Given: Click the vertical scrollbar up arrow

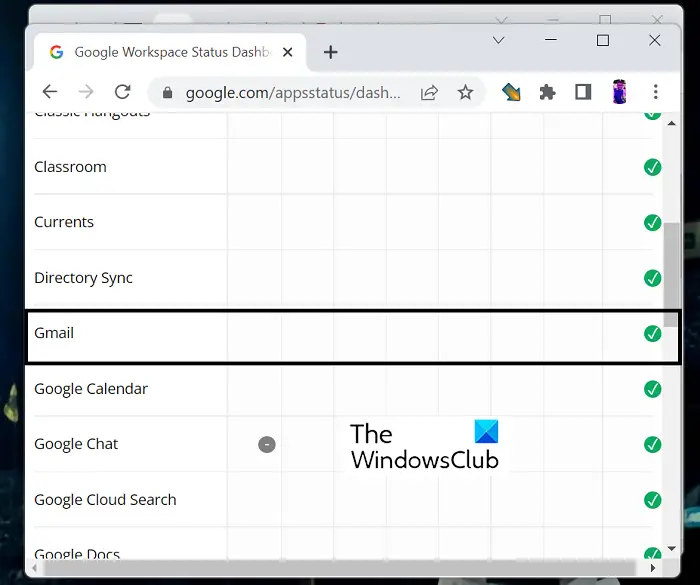Looking at the screenshot, I should tap(671, 123).
